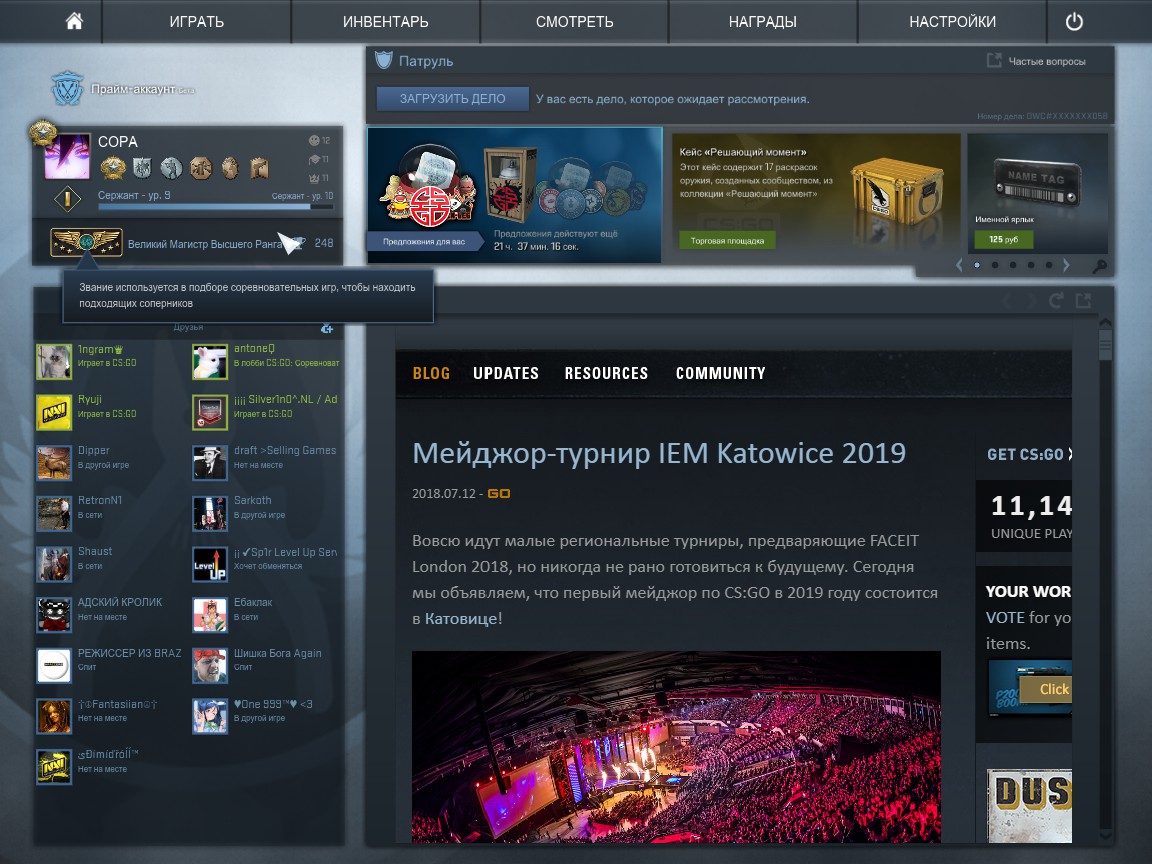This screenshot has width=1152, height=864.
Task: Click the Сержант XP progress bar
Action: click(215, 206)
